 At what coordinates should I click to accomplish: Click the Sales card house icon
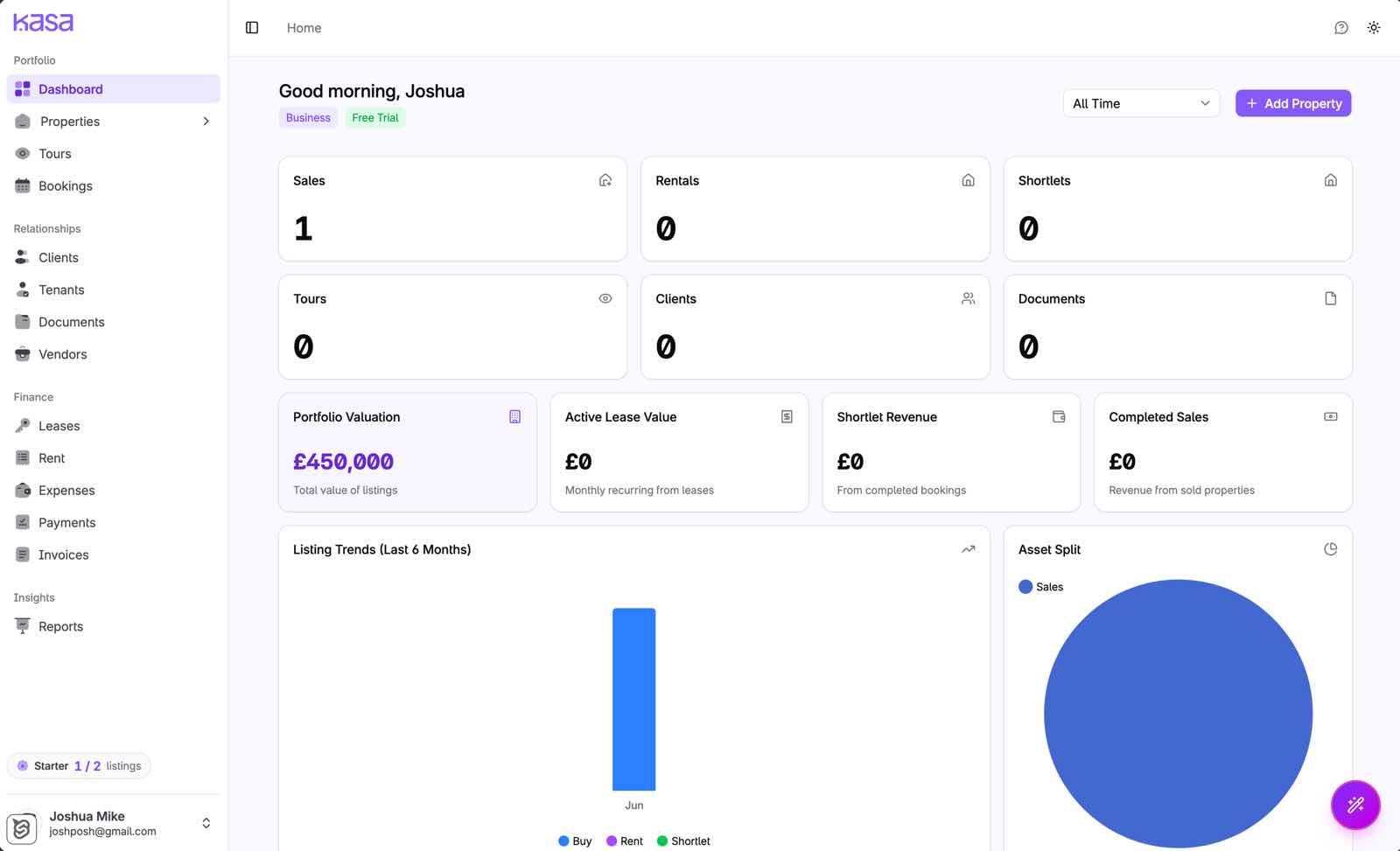click(605, 180)
